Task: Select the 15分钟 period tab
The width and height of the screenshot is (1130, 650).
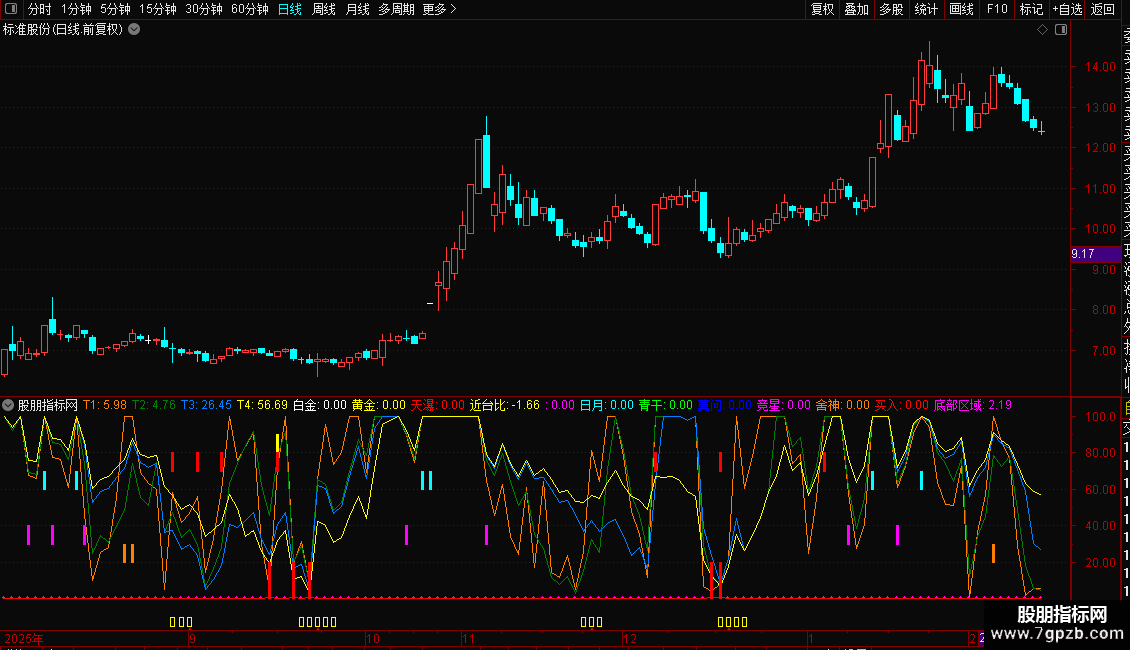Action: 158,9
